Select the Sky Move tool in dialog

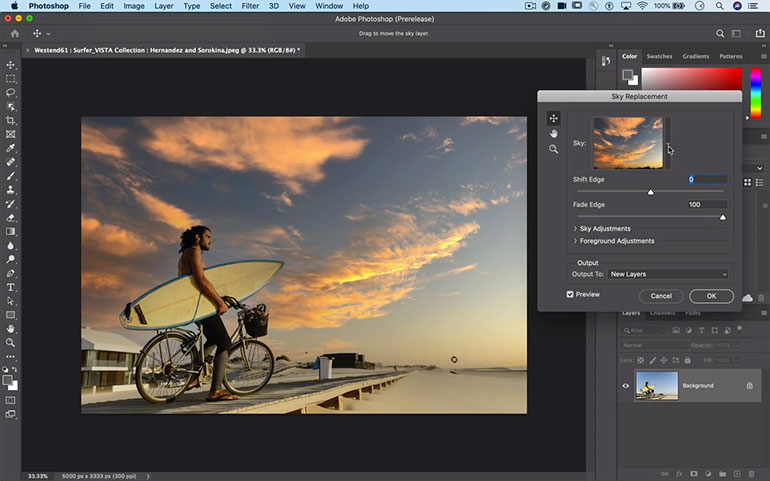553,118
